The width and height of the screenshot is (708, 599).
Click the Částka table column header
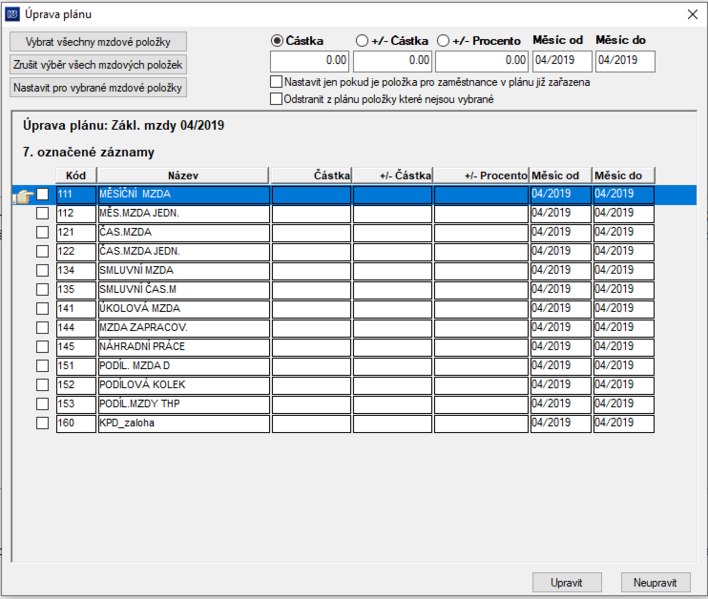tap(312, 175)
